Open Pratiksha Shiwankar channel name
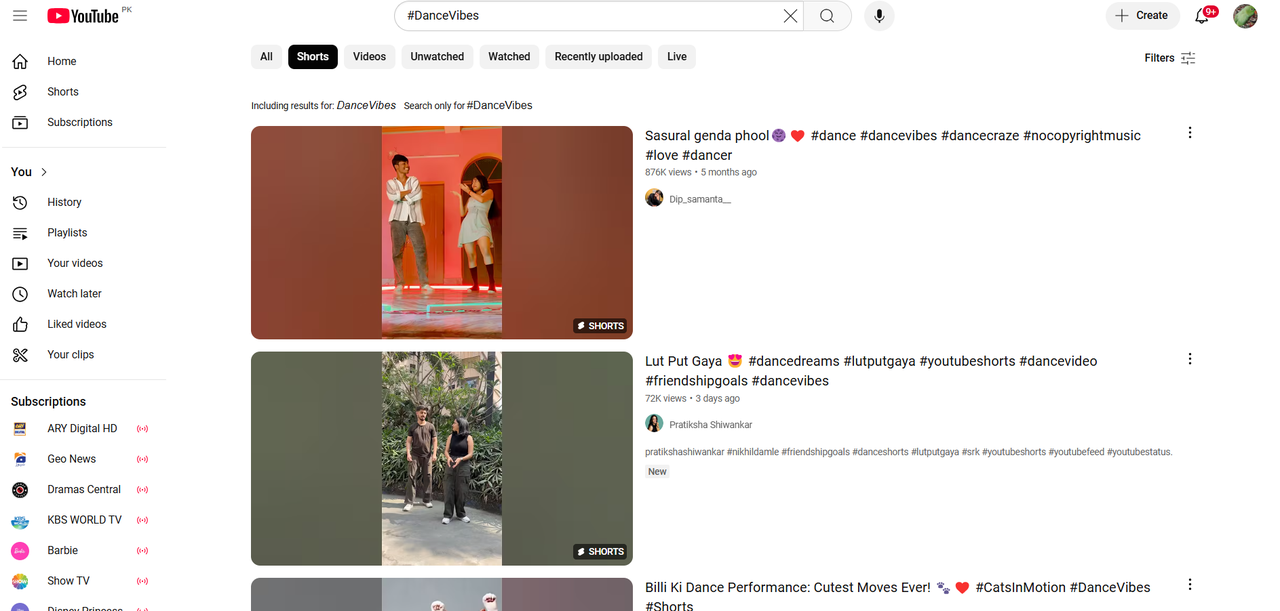 pyautogui.click(x=711, y=425)
